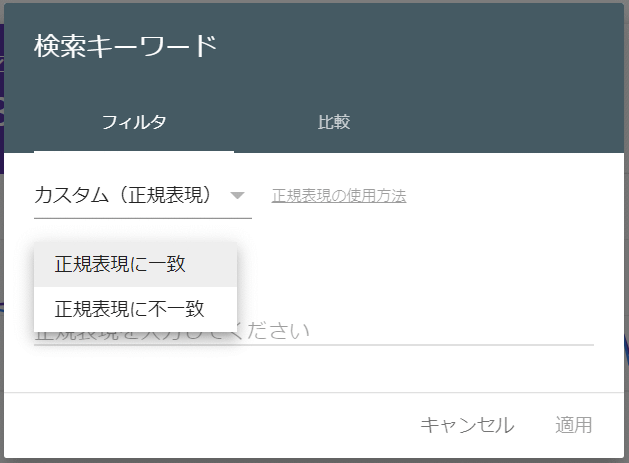629x463 pixels.
Task: Click the 適用 button
Action: pos(574,425)
